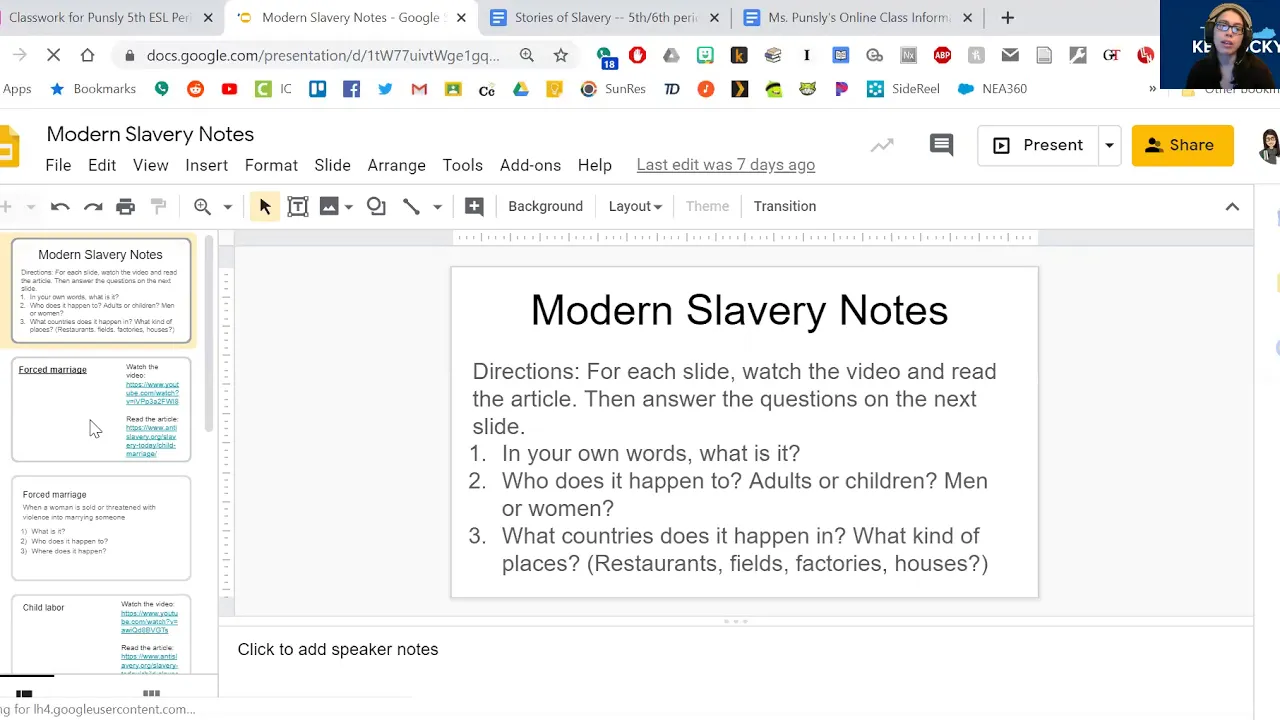Open the Google Drive bookmark icon

click(521, 89)
